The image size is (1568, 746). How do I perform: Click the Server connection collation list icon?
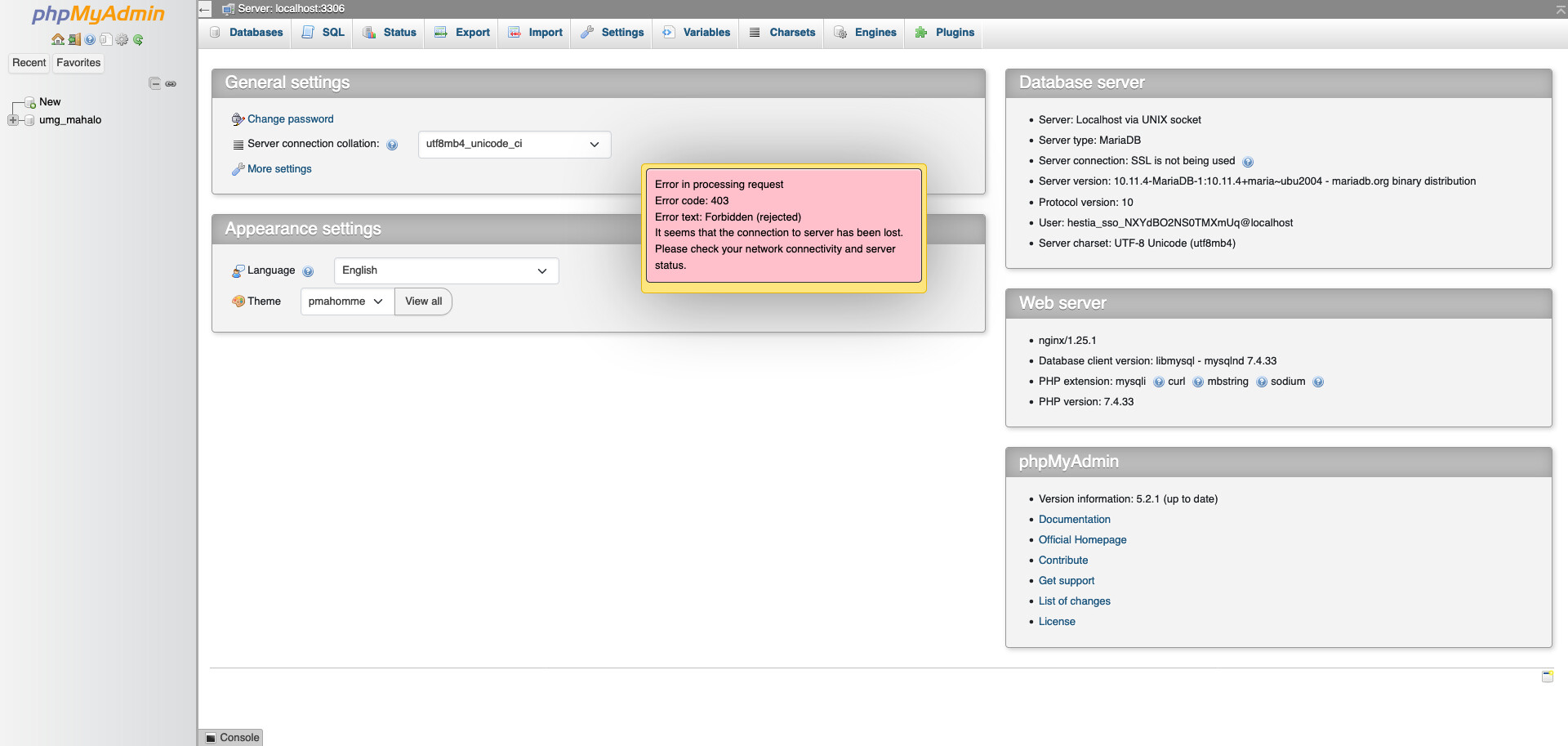pos(238,145)
